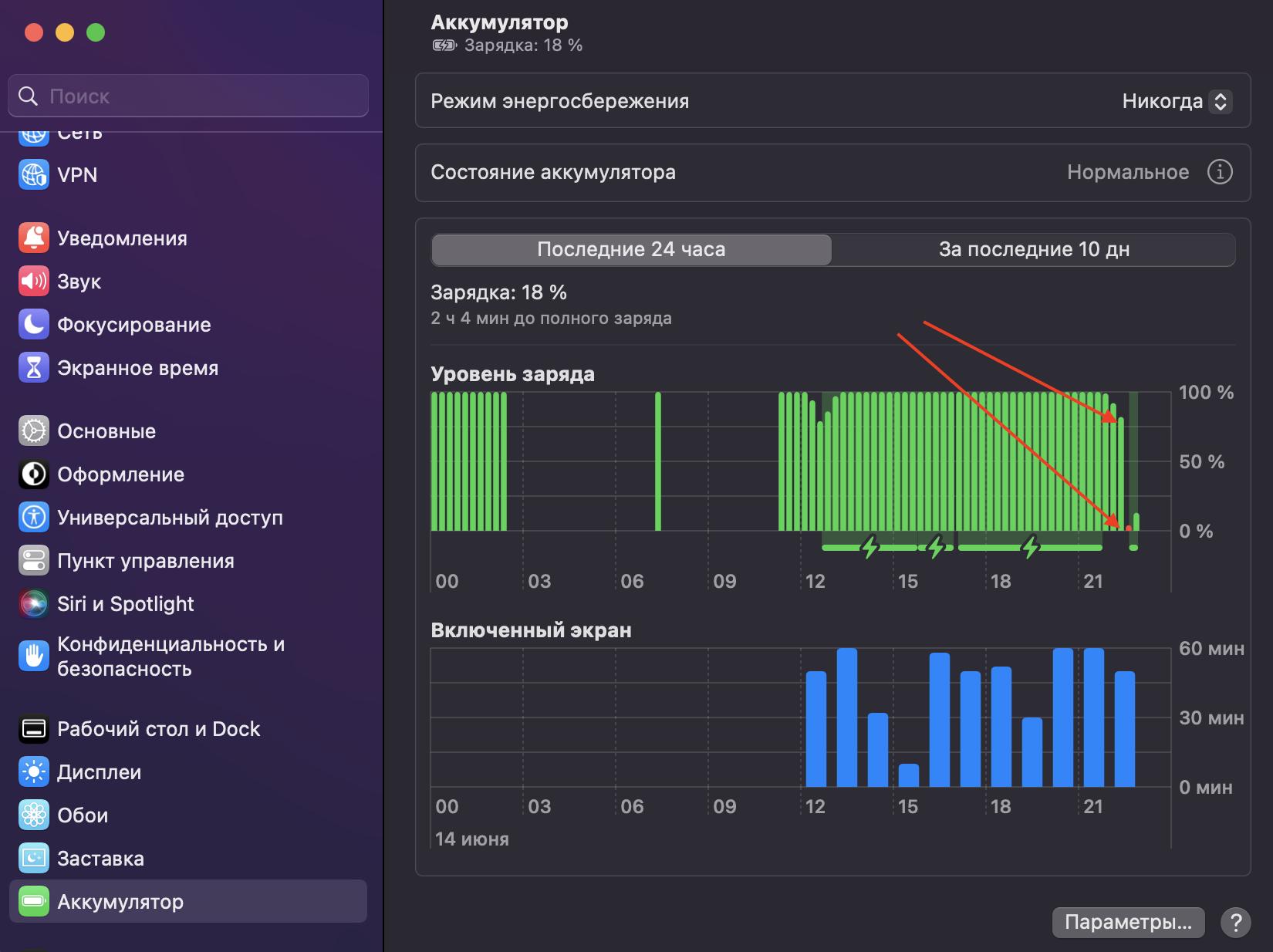The width and height of the screenshot is (1273, 952).
Task: Click the help question mark button
Action: tap(1235, 922)
